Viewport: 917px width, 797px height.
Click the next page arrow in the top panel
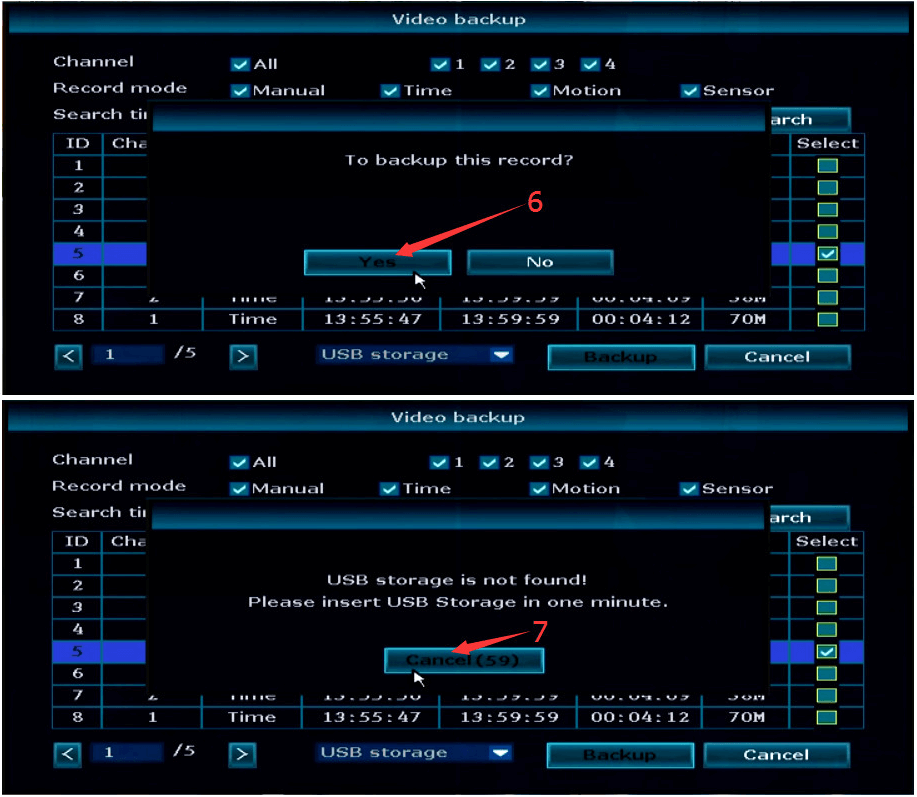coord(243,357)
